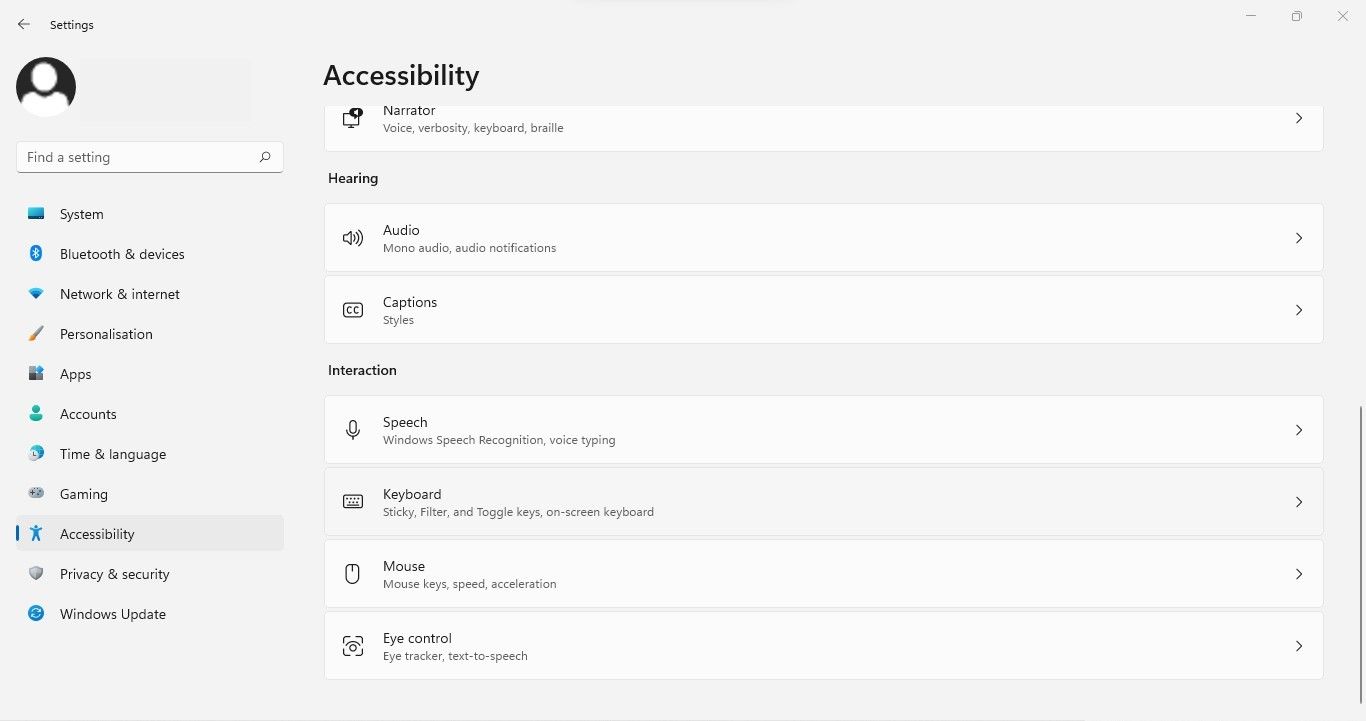
Task: Open Privacy & security settings
Action: (150, 574)
